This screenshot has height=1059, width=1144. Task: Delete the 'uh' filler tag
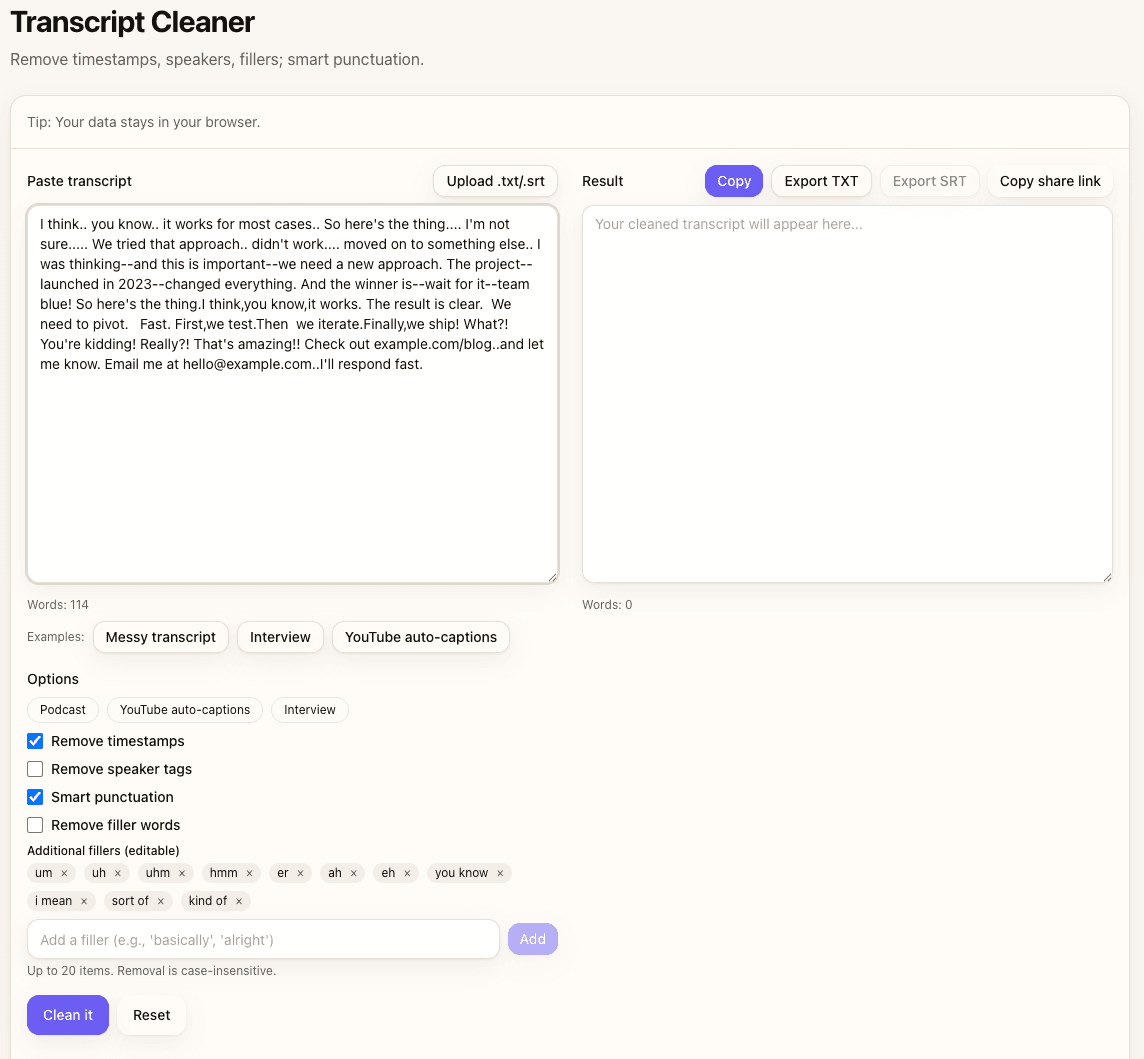[x=117, y=873]
